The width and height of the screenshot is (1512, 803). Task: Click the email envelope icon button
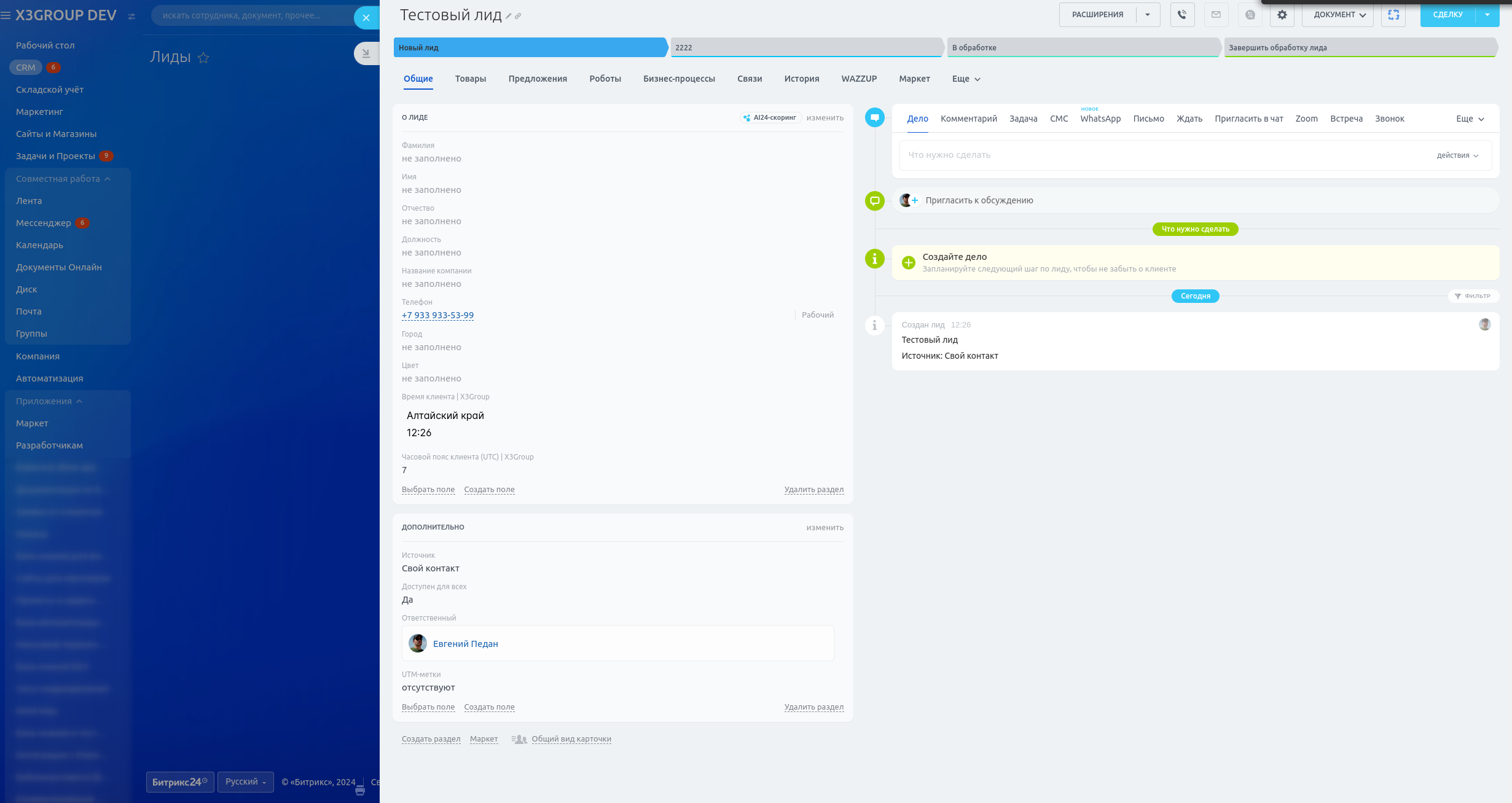point(1216,15)
